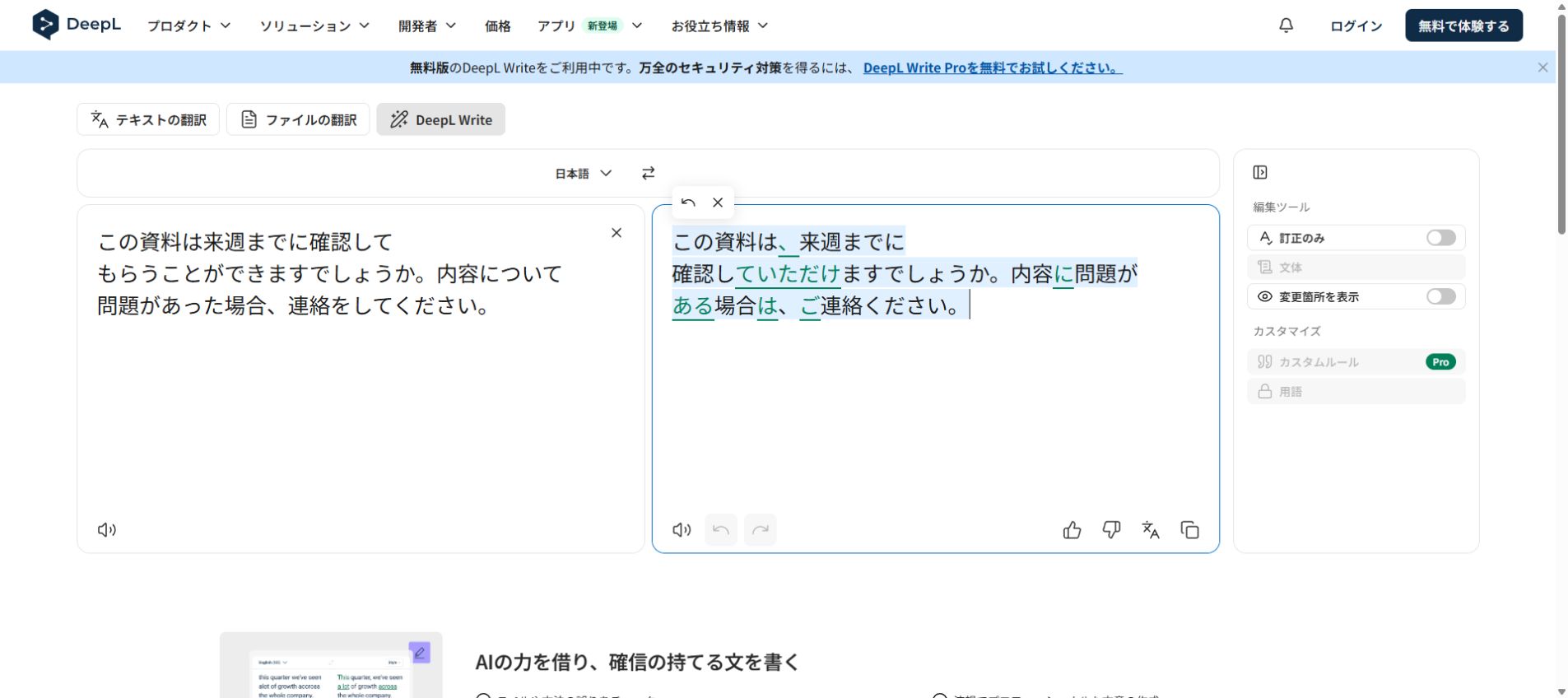Open the 日本語 language dropdown
1568x698 pixels.
[584, 173]
